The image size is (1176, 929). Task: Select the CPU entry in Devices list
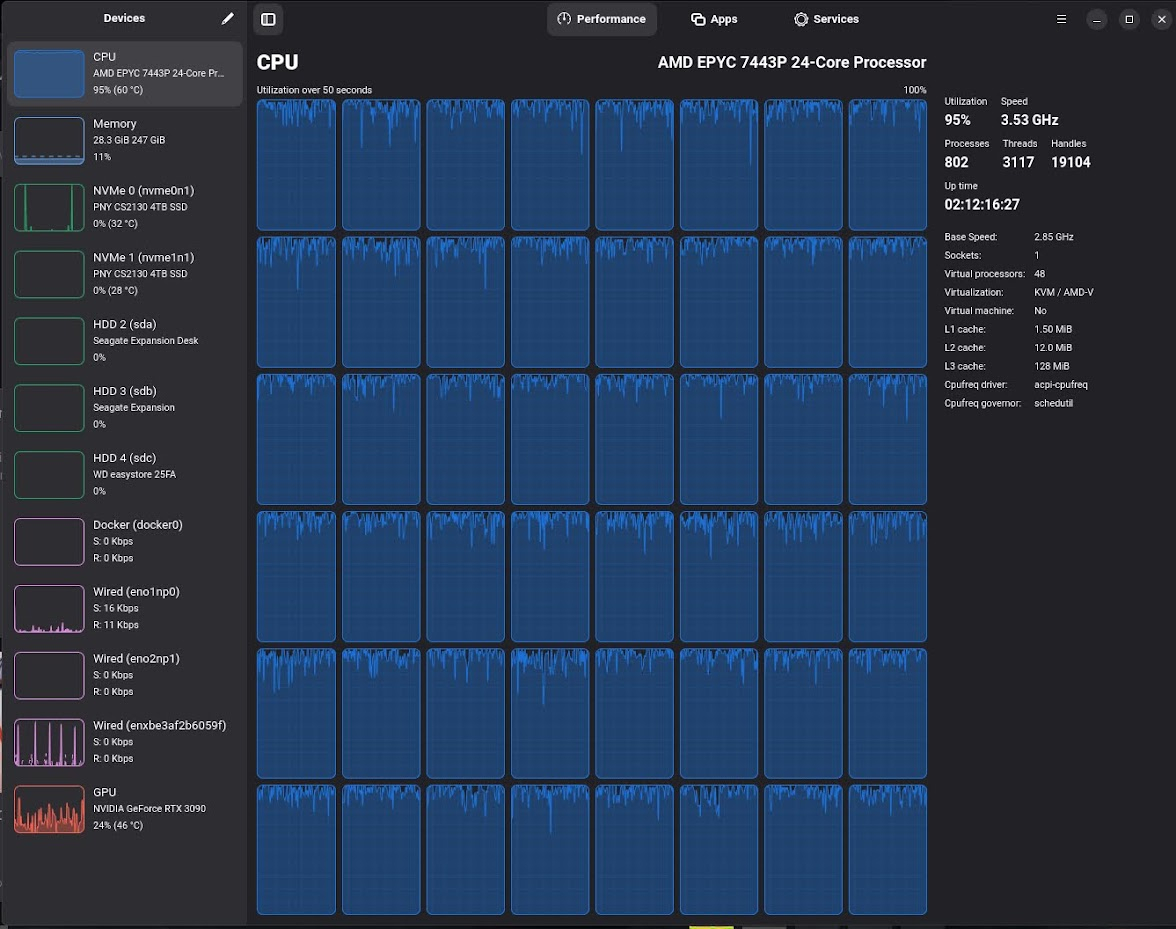[124, 73]
